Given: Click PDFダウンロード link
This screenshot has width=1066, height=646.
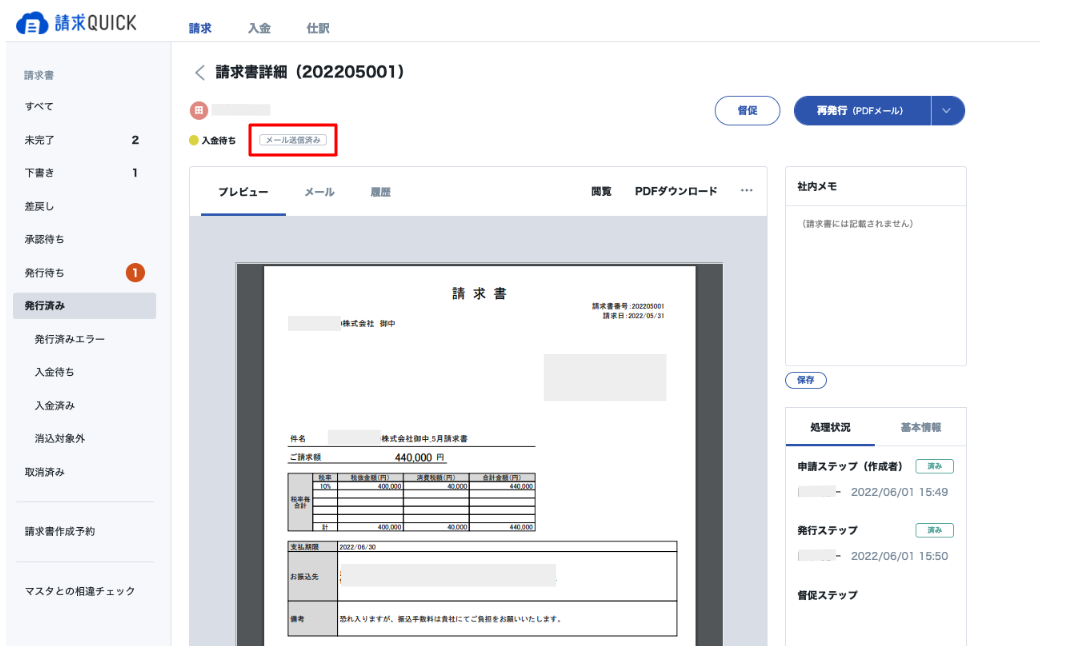Looking at the screenshot, I should [676, 191].
